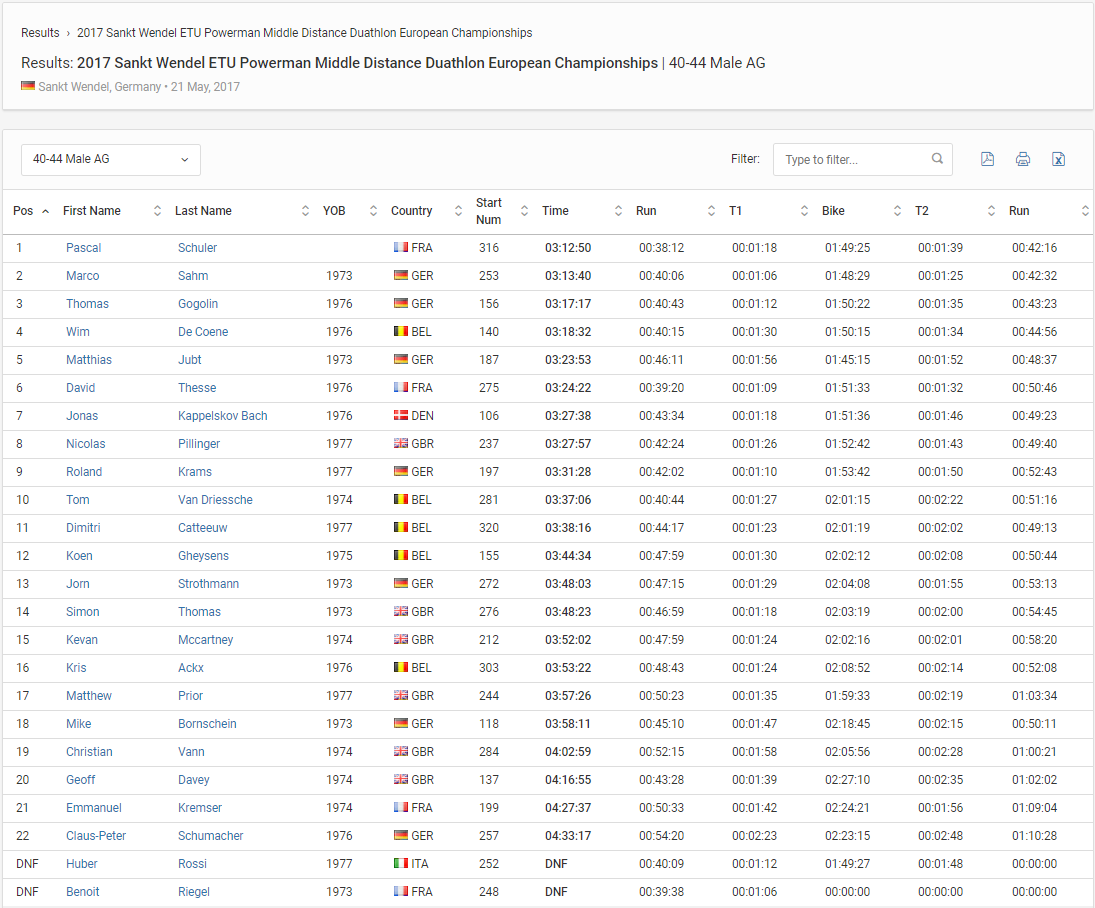Open Huber athlete link

point(82,863)
